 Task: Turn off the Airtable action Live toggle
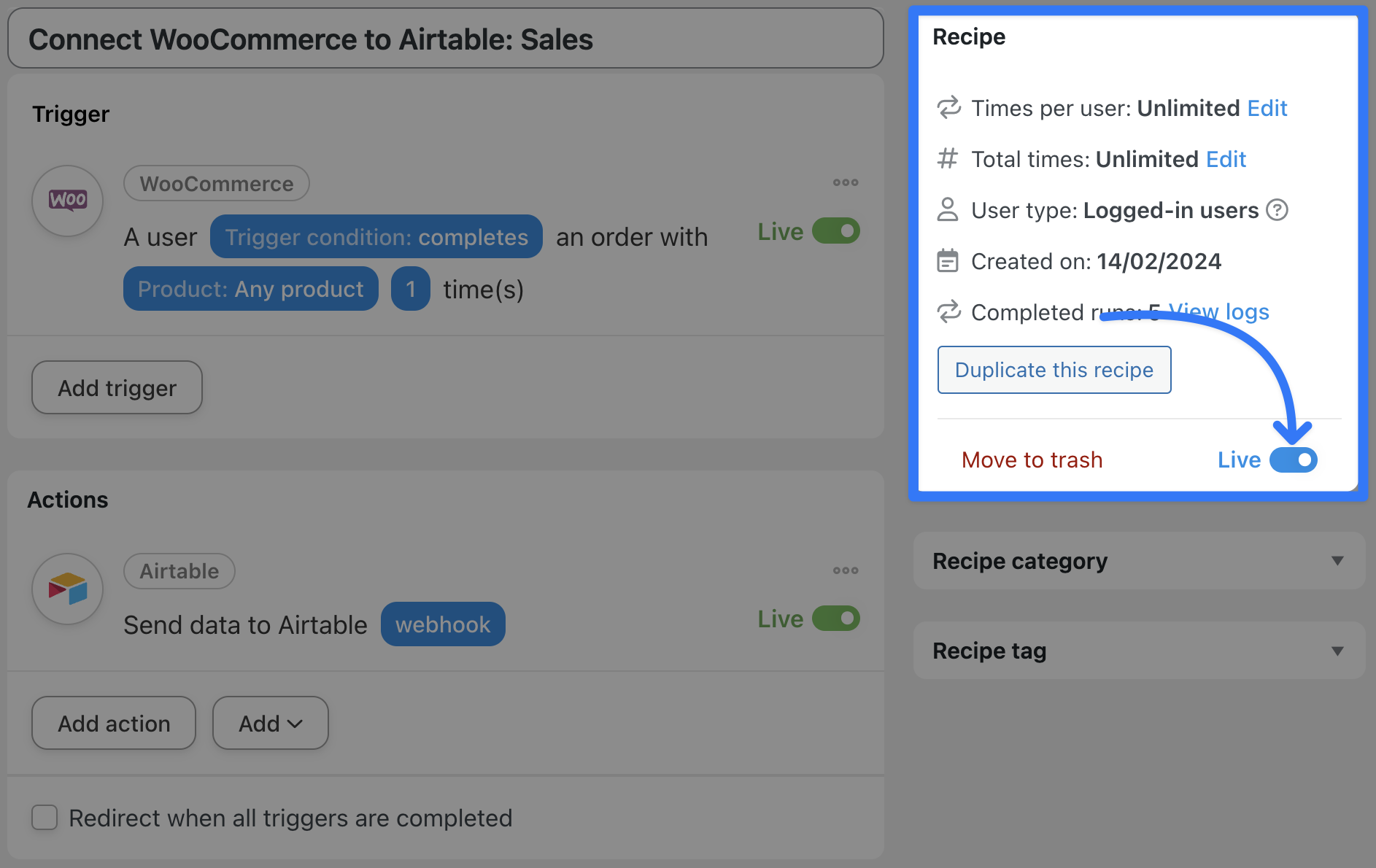click(836, 619)
